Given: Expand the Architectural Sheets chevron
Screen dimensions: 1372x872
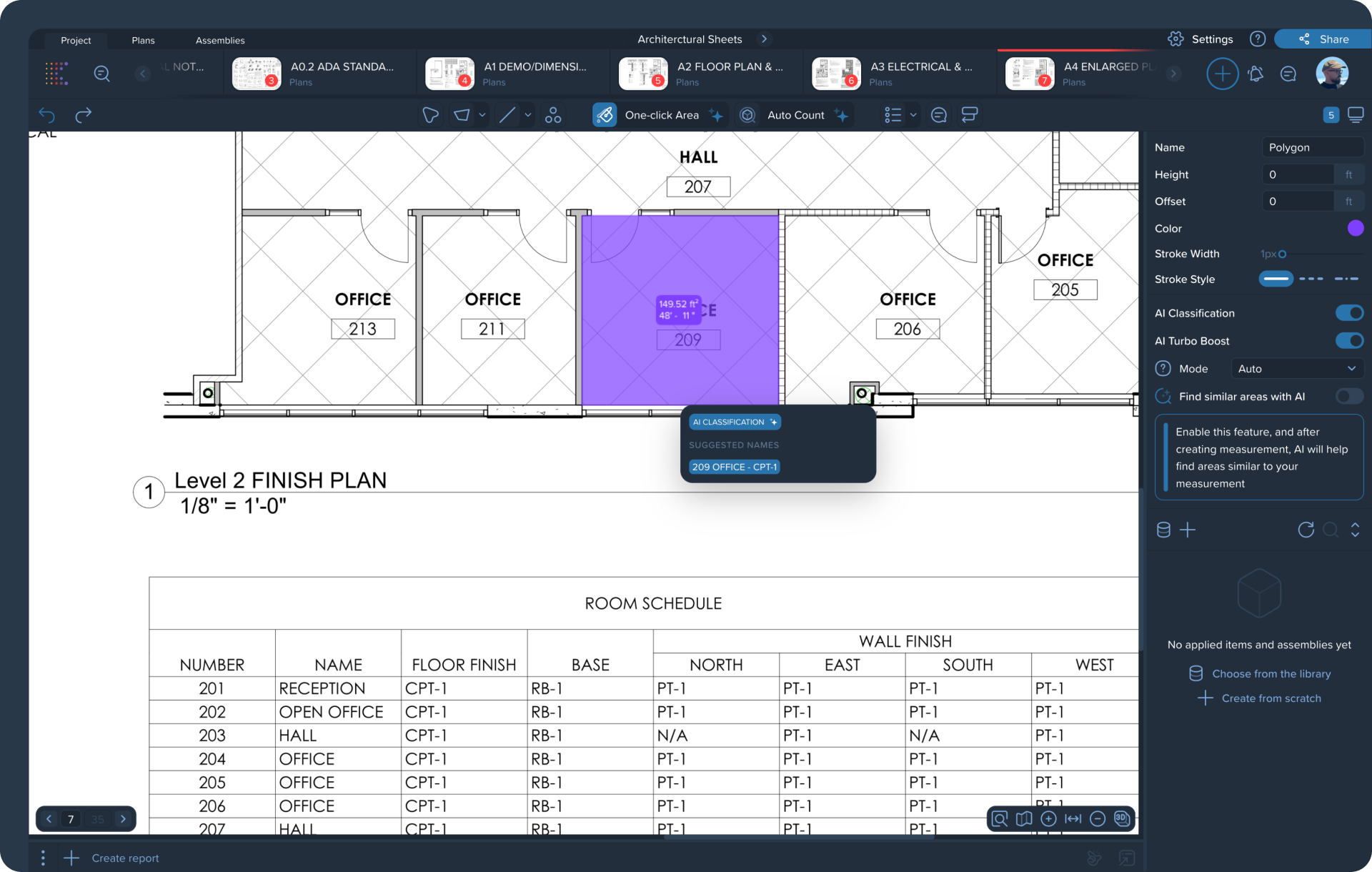Looking at the screenshot, I should (764, 39).
